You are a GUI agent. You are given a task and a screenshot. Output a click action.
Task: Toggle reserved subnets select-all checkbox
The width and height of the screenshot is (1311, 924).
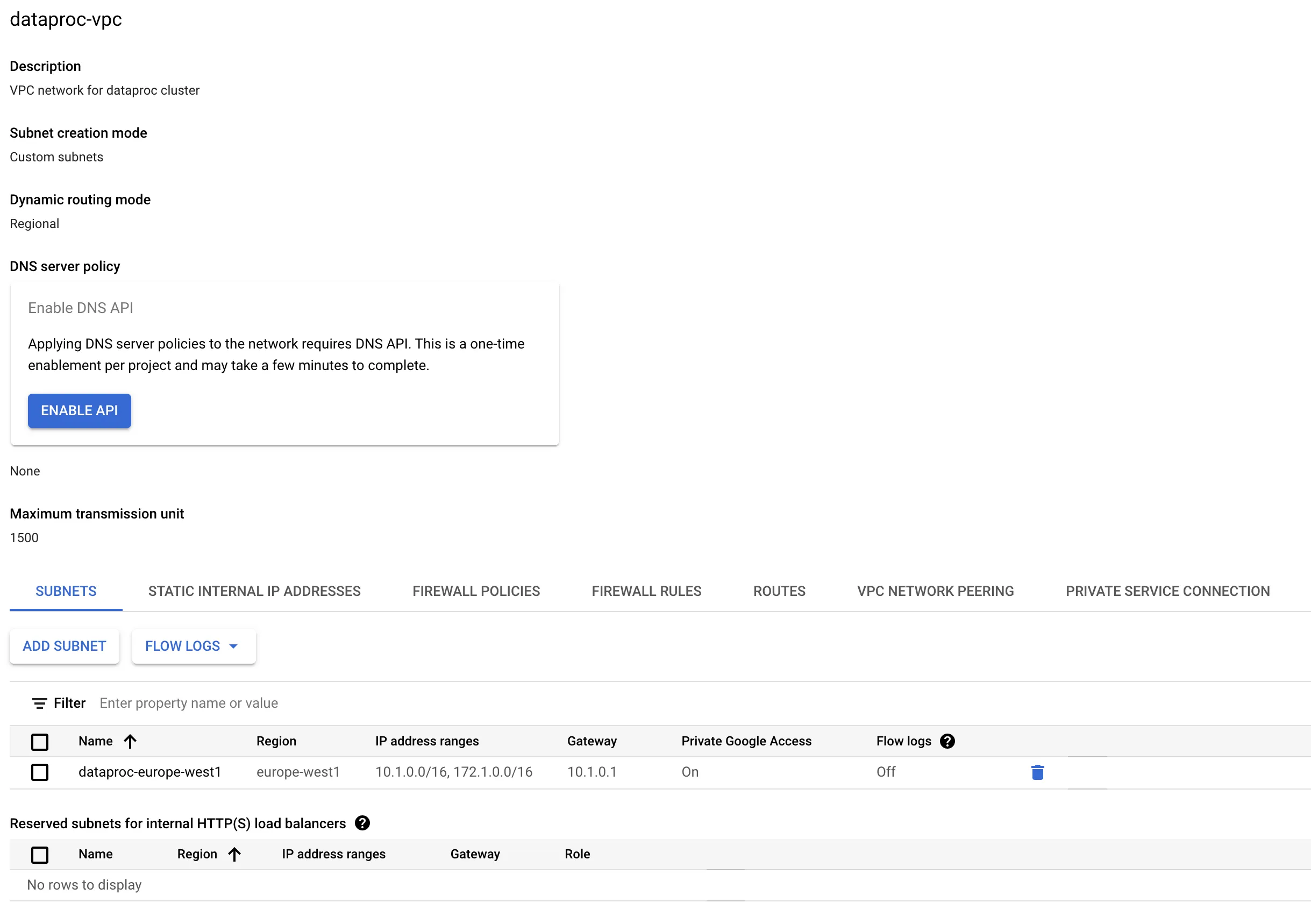39,854
